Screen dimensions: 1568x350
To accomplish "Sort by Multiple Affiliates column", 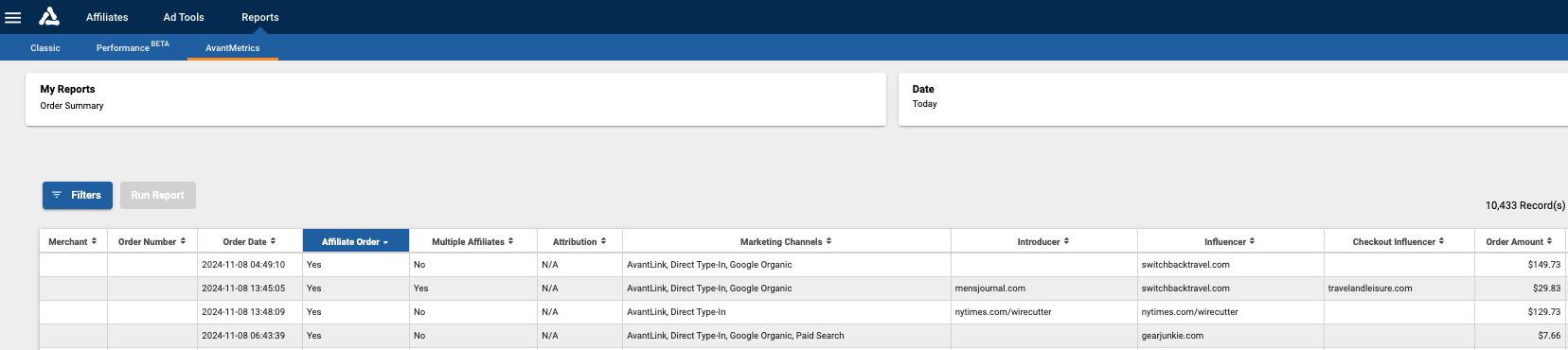I will [472, 241].
